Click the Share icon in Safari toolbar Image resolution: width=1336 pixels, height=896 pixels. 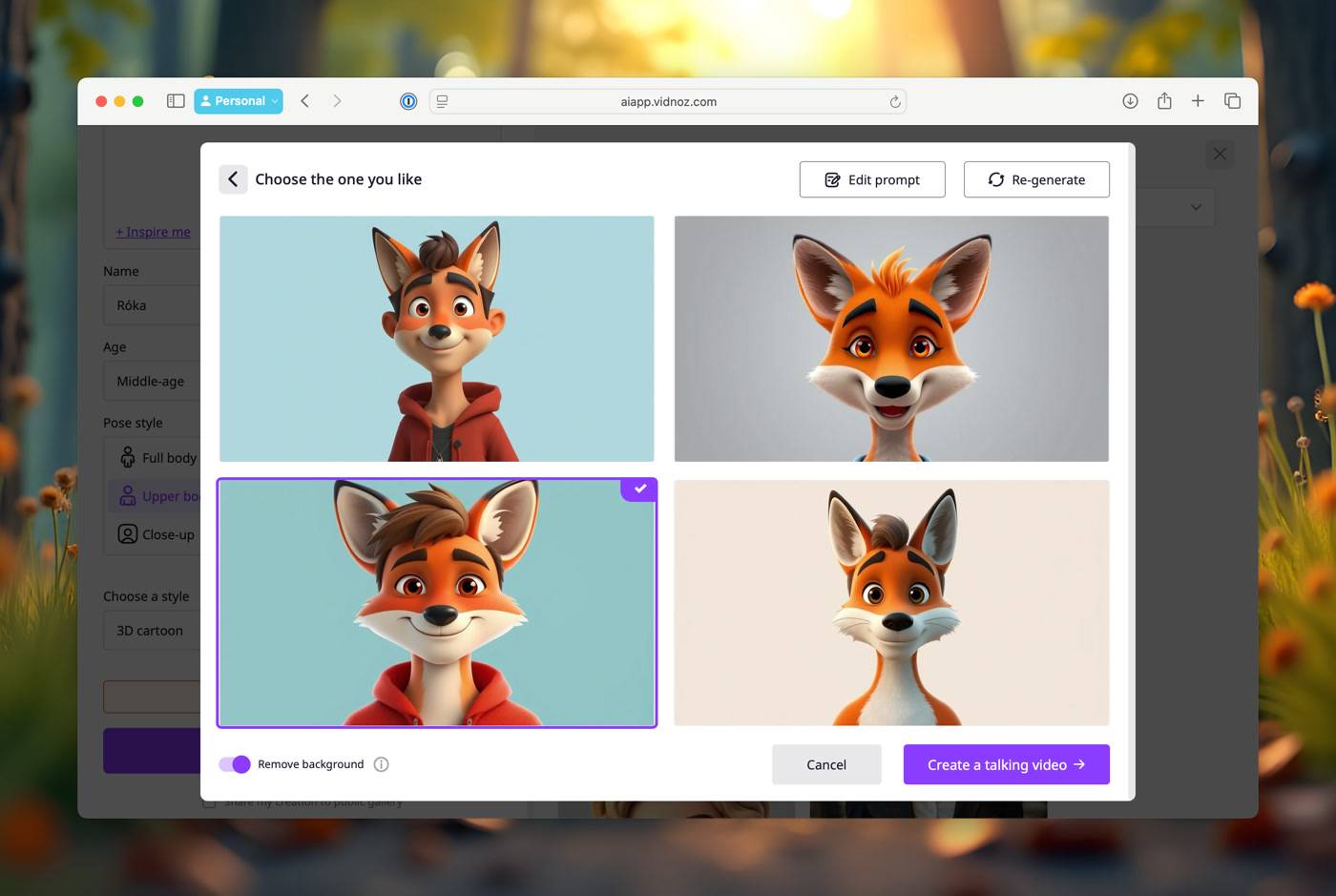[x=1164, y=101]
